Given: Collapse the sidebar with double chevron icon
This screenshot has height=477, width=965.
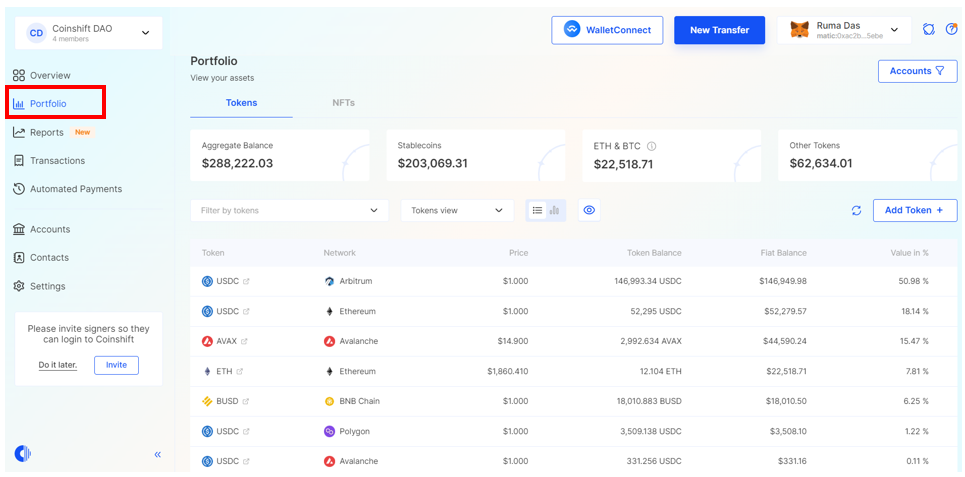Looking at the screenshot, I should 157,455.
